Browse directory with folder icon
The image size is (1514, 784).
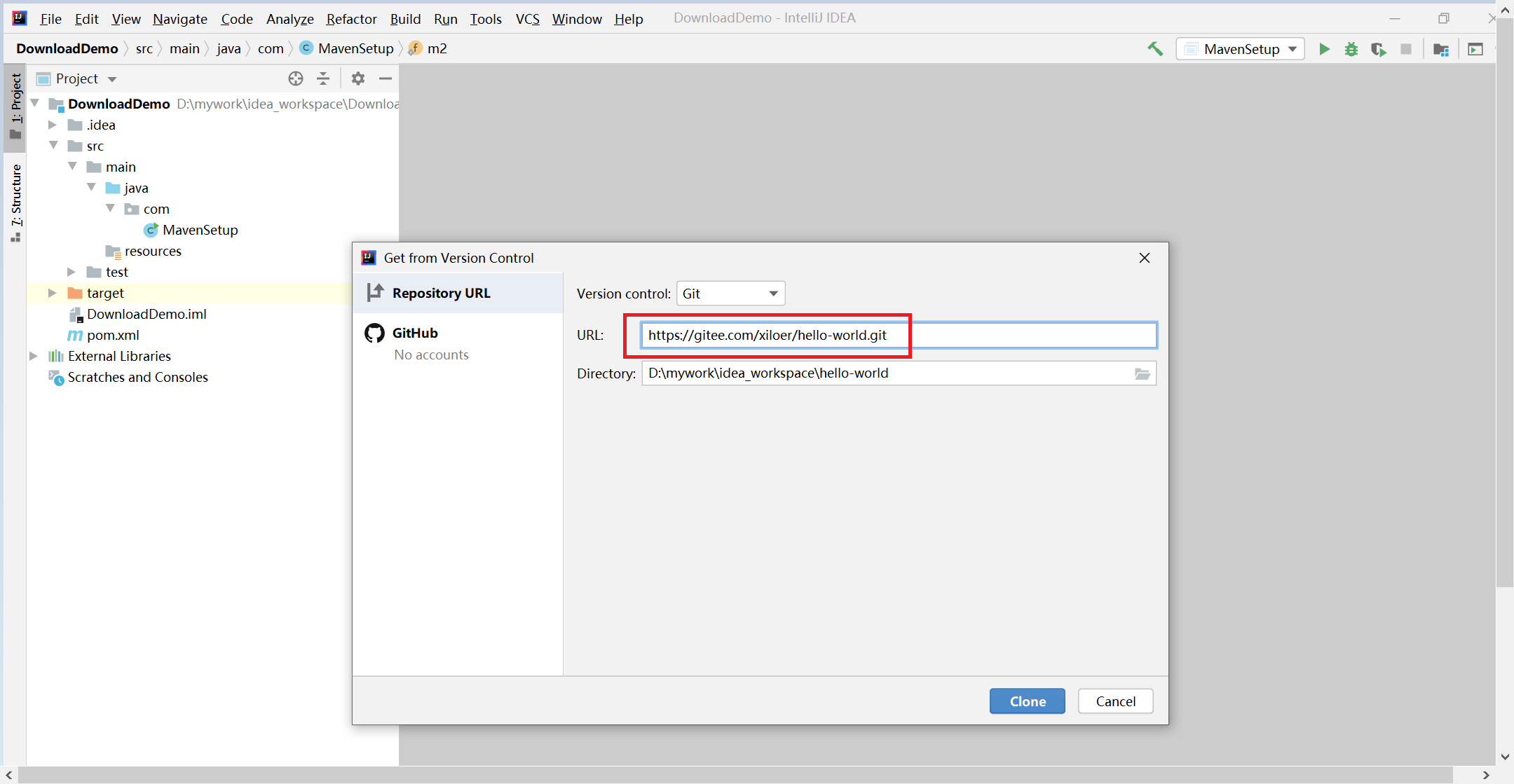[x=1143, y=373]
